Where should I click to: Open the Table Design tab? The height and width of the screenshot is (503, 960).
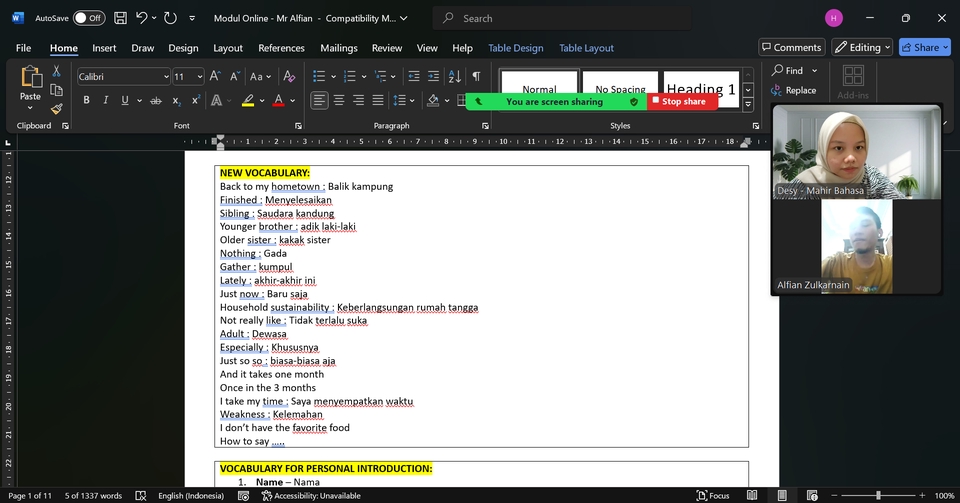point(516,48)
